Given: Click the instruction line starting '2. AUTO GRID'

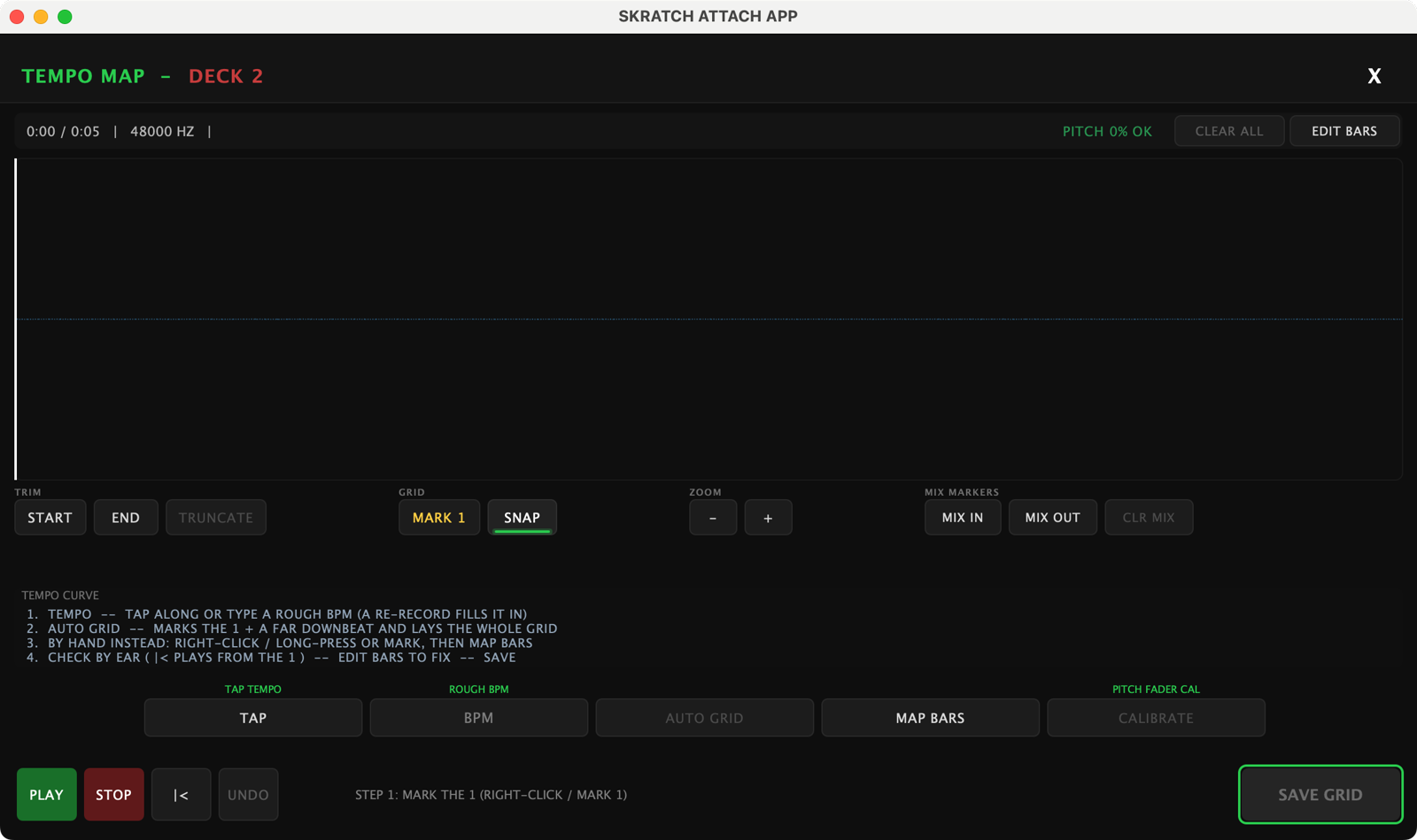Looking at the screenshot, I should (292, 628).
